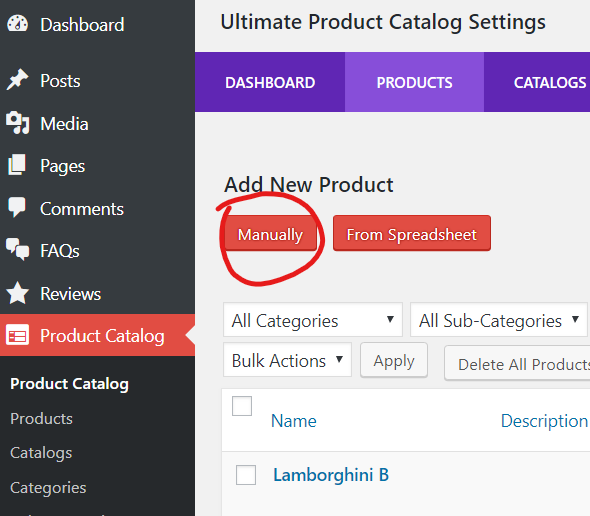This screenshot has width=590, height=516.
Task: Open the All Categories dropdown
Action: click(313, 320)
